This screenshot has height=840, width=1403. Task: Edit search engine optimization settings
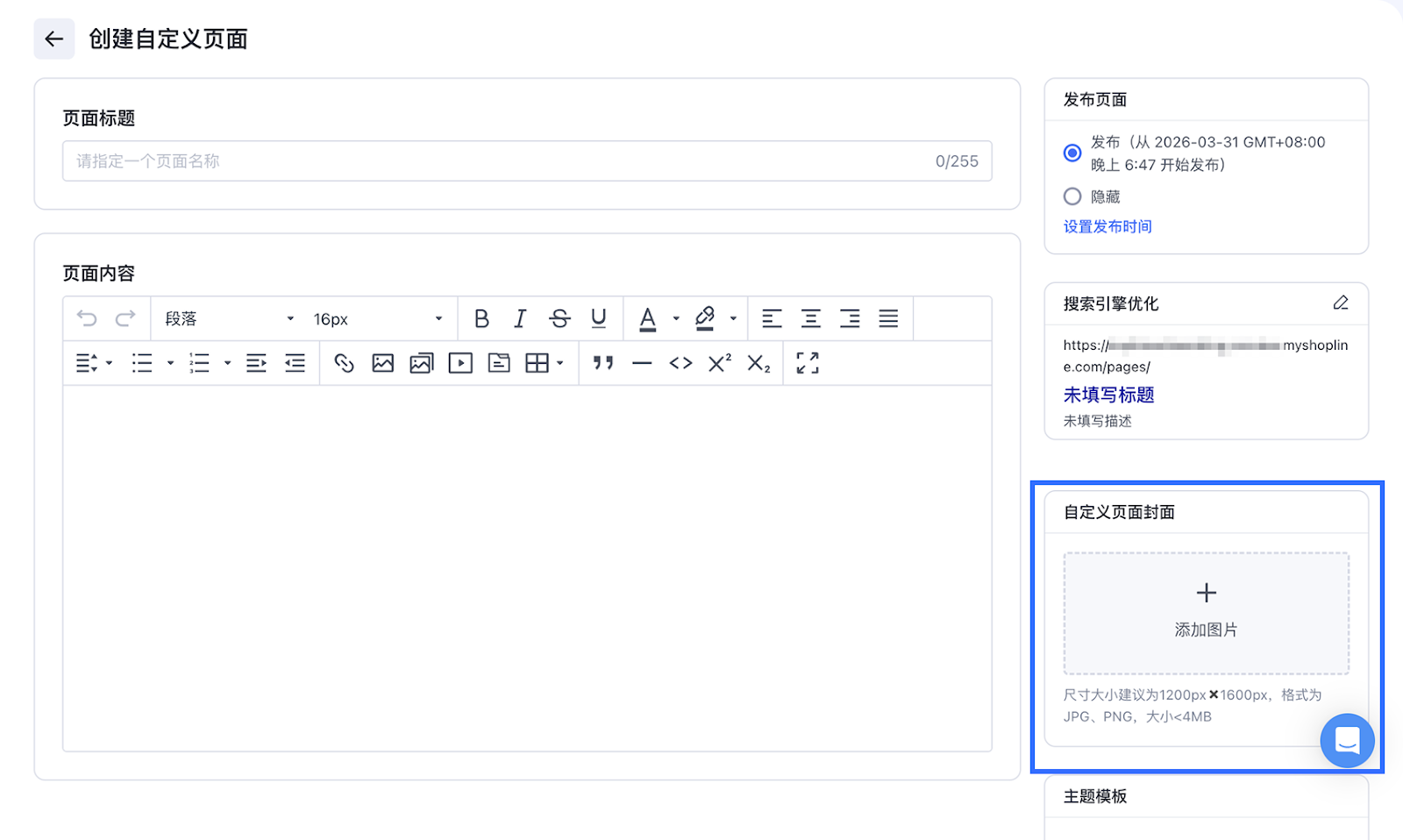pos(1341,303)
